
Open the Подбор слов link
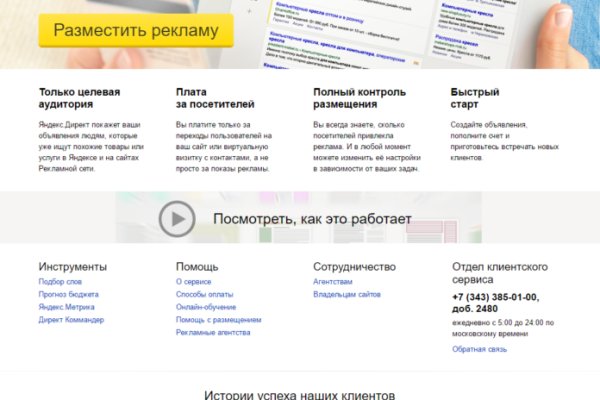[x=60, y=282]
